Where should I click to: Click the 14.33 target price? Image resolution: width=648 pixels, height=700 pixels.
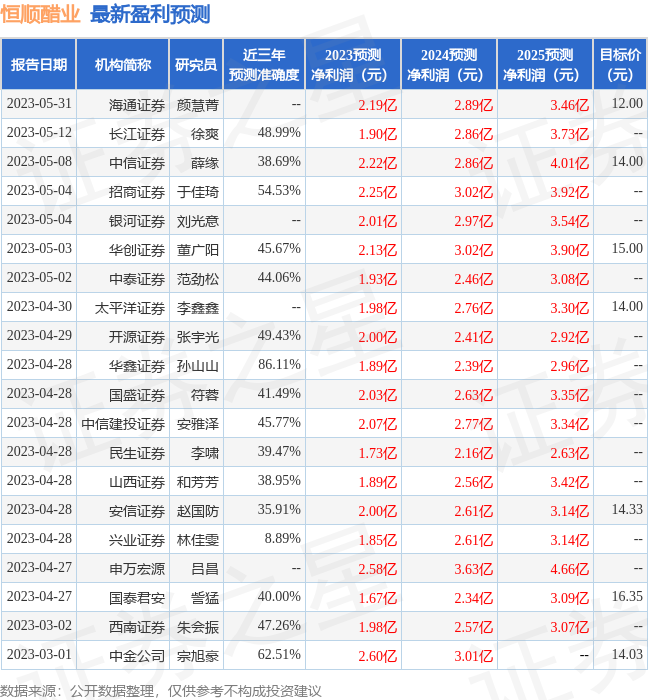click(x=627, y=510)
